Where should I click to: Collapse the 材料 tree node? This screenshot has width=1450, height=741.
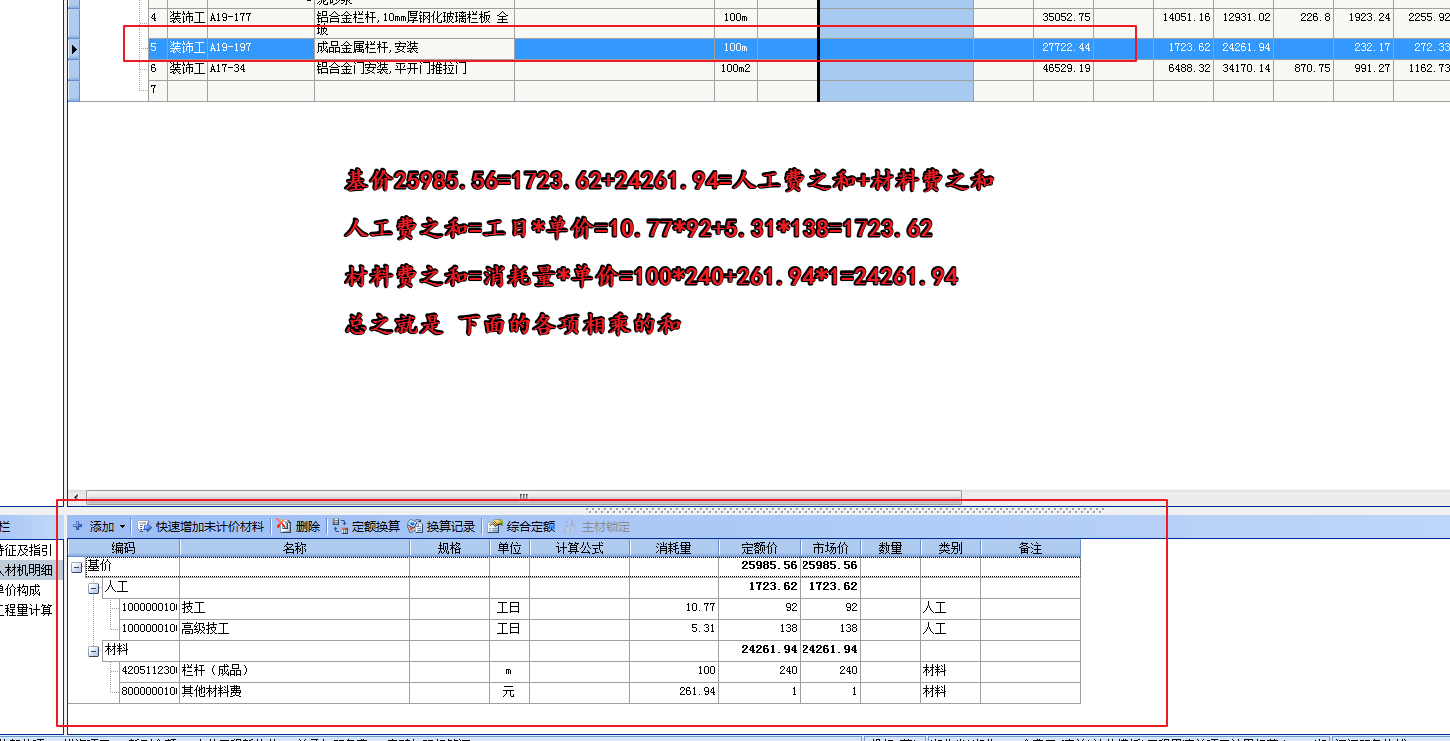(93, 651)
